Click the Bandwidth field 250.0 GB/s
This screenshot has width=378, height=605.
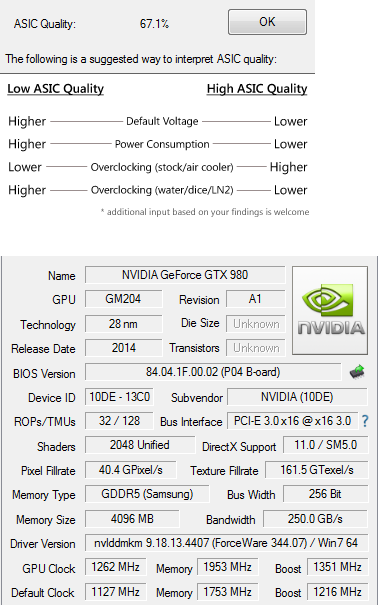tap(315, 519)
